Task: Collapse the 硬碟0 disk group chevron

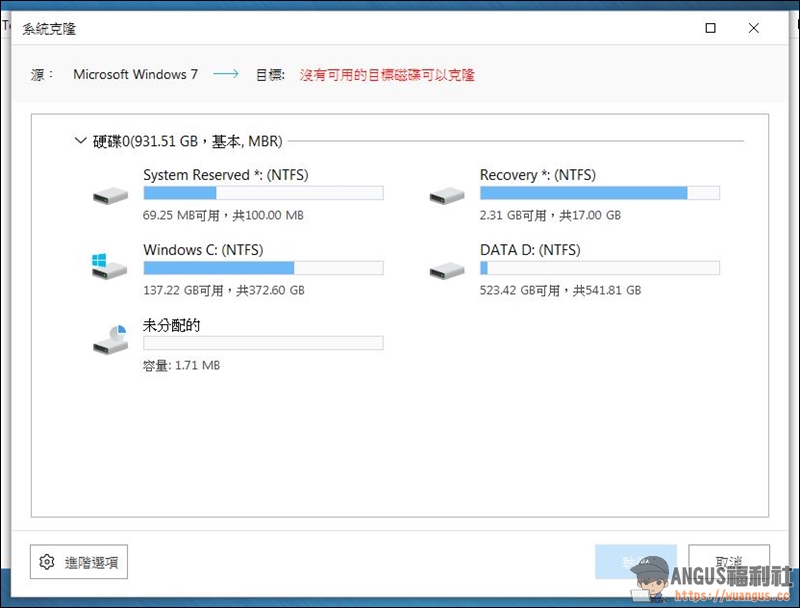Action: click(x=81, y=141)
